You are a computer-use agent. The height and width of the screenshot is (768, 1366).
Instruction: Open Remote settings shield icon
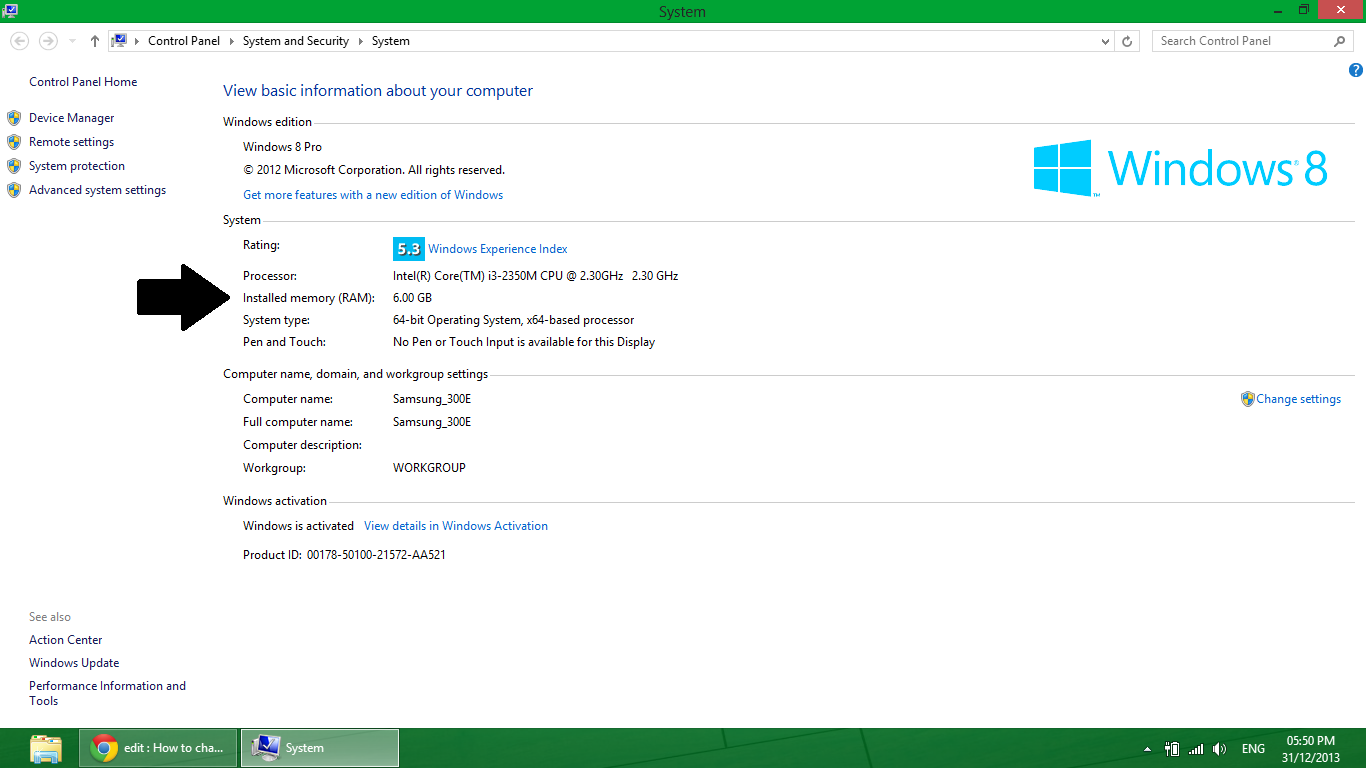pyautogui.click(x=14, y=141)
